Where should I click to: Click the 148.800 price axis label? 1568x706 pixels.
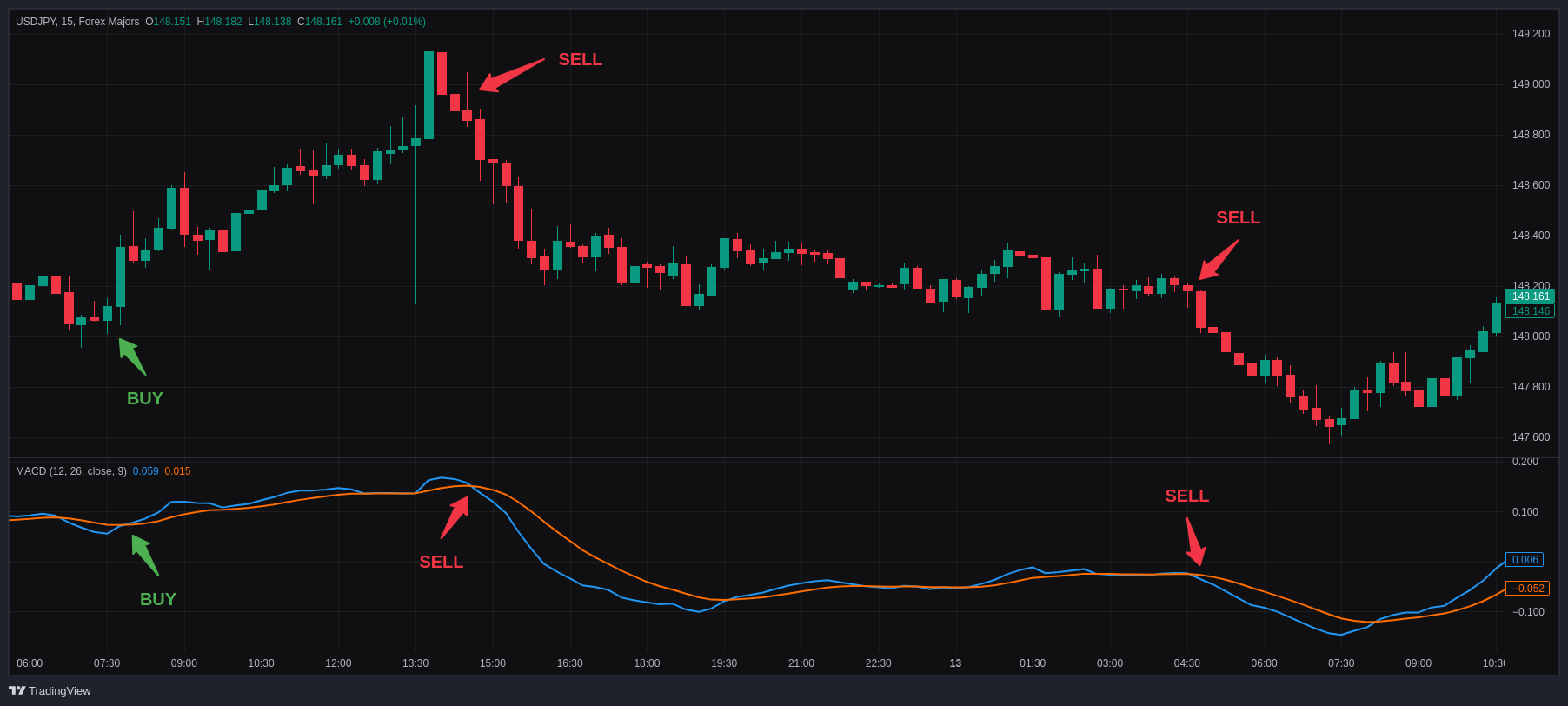(1531, 135)
